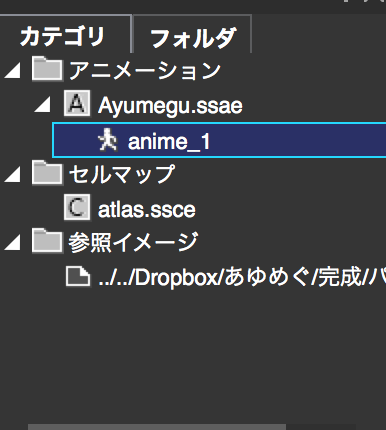Switch to the カテゴリ tab
The height and width of the screenshot is (430, 386).
click(x=63, y=36)
